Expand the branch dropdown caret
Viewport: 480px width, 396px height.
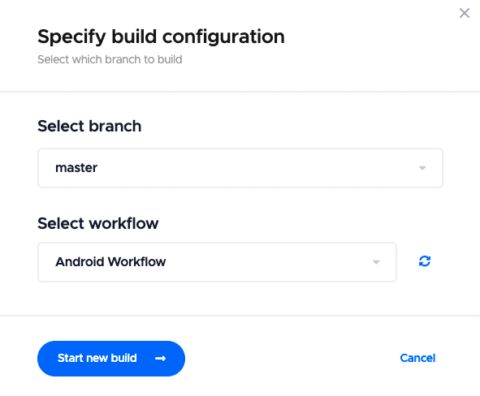point(422,168)
